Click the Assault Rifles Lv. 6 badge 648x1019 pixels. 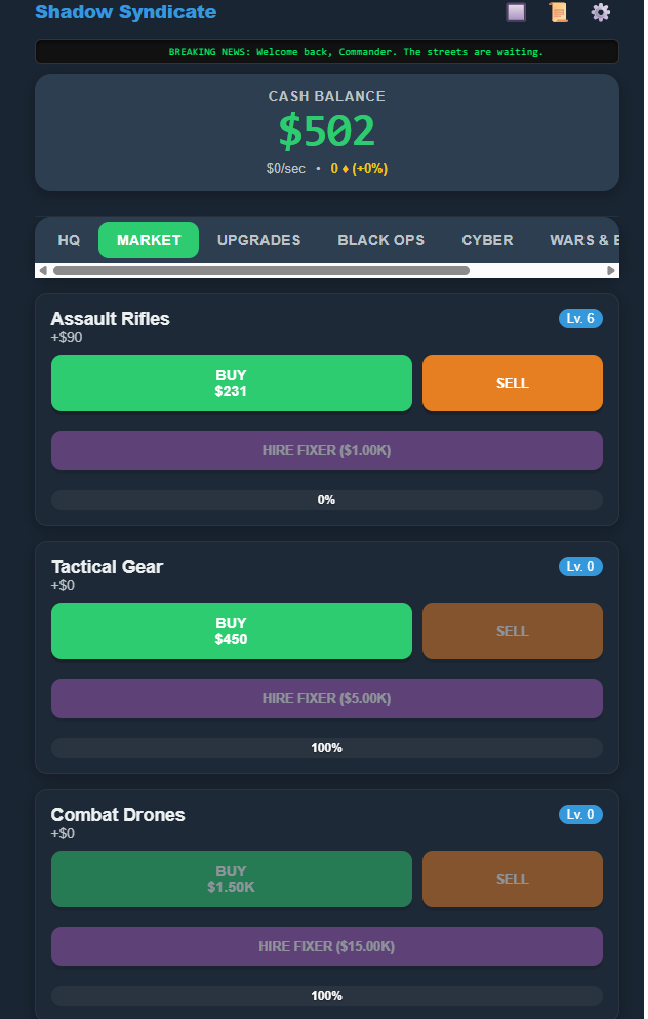click(x=580, y=318)
